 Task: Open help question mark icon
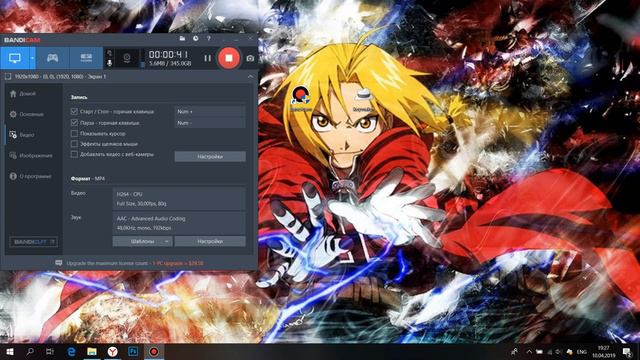(209, 38)
